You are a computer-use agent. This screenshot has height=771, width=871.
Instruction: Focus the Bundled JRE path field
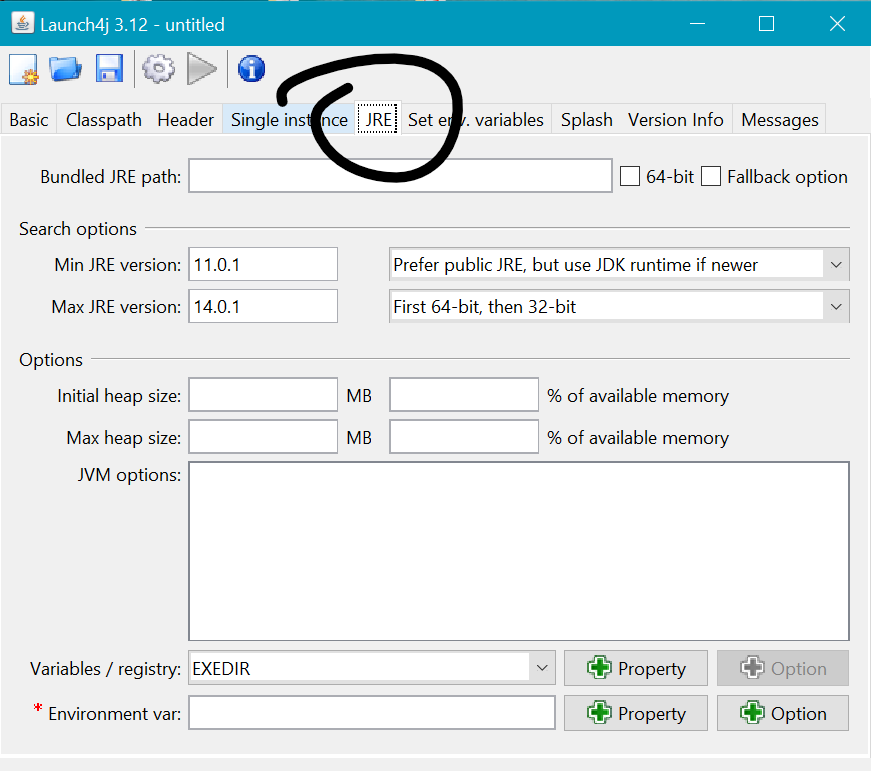[x=401, y=176]
